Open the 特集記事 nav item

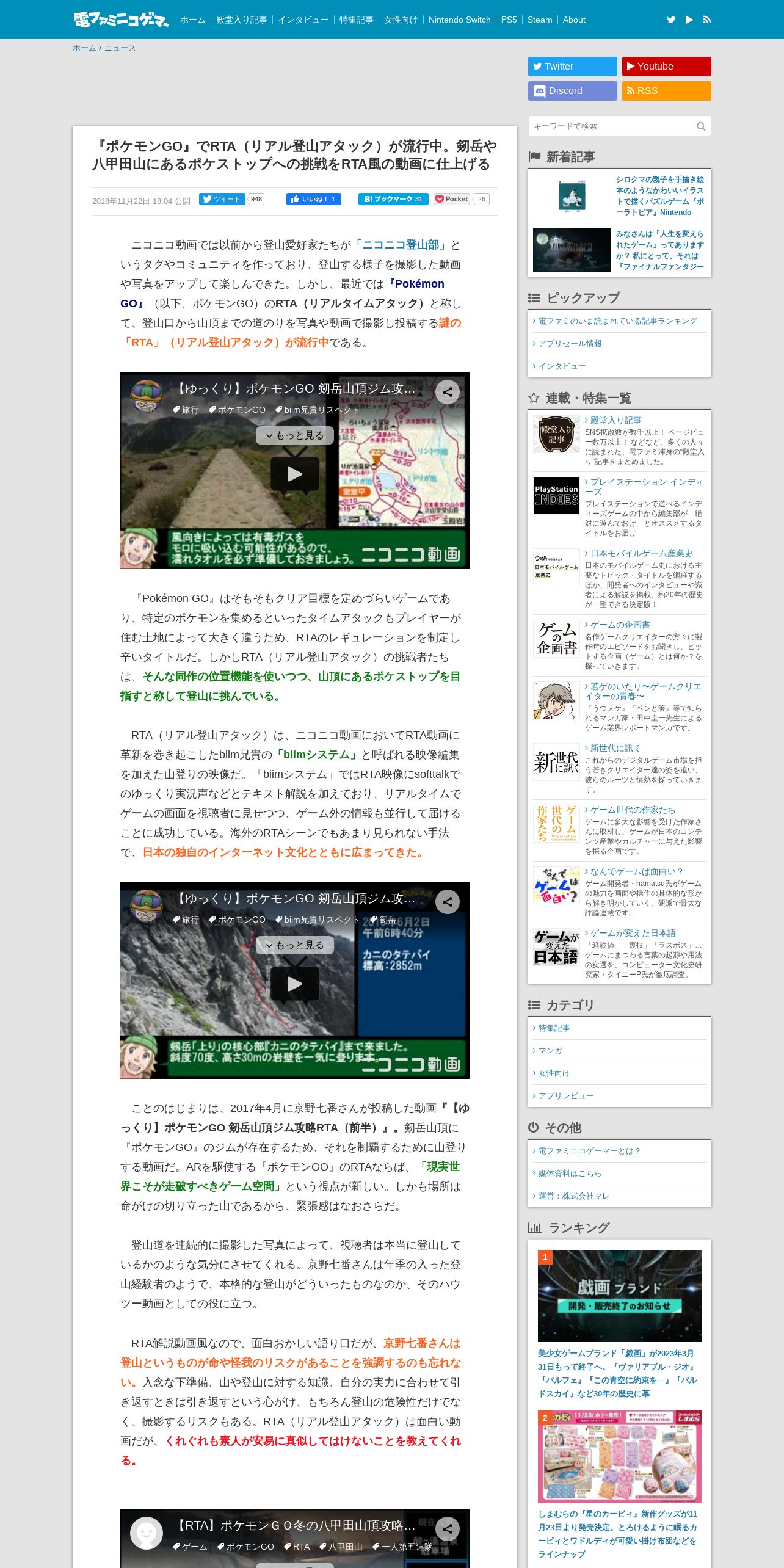point(357,20)
